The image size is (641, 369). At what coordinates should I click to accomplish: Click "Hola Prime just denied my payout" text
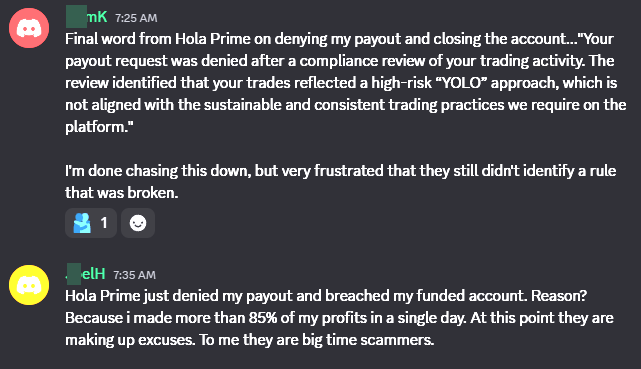tap(179, 296)
